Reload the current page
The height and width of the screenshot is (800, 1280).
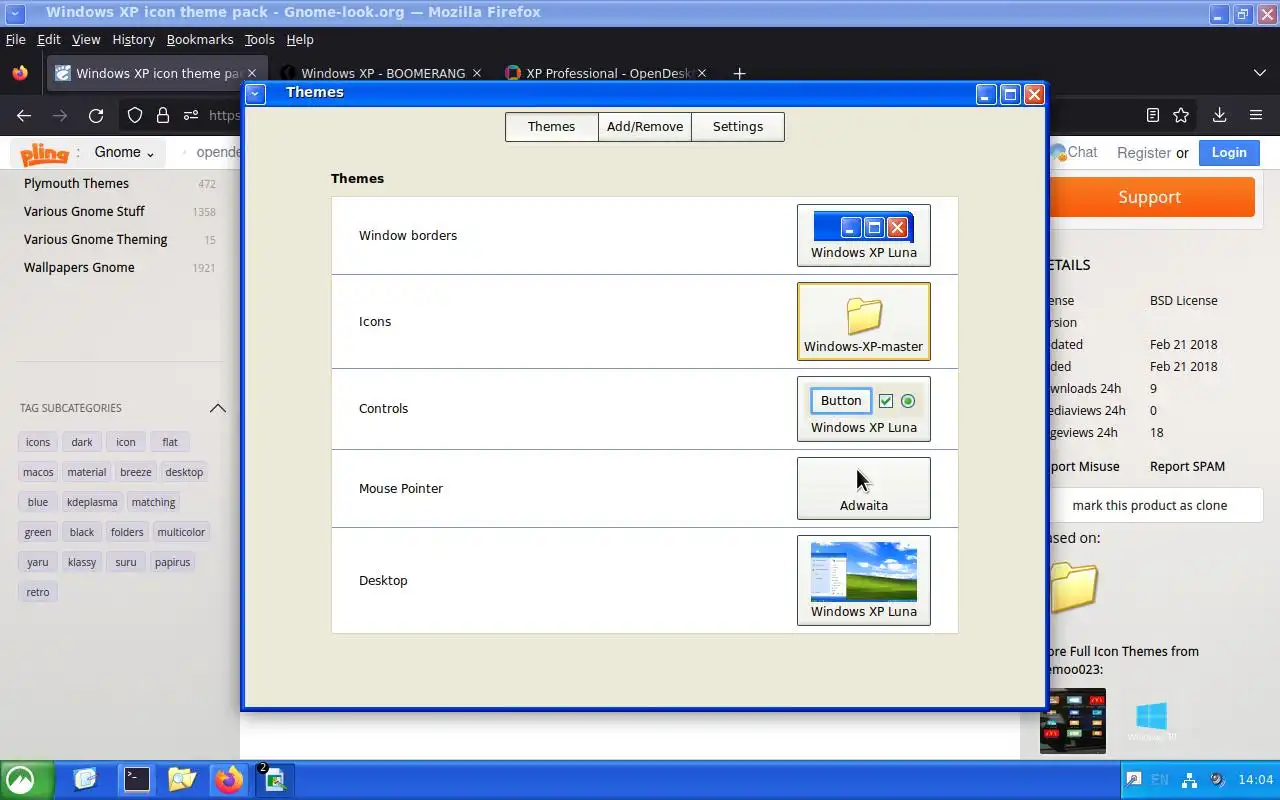click(96, 115)
